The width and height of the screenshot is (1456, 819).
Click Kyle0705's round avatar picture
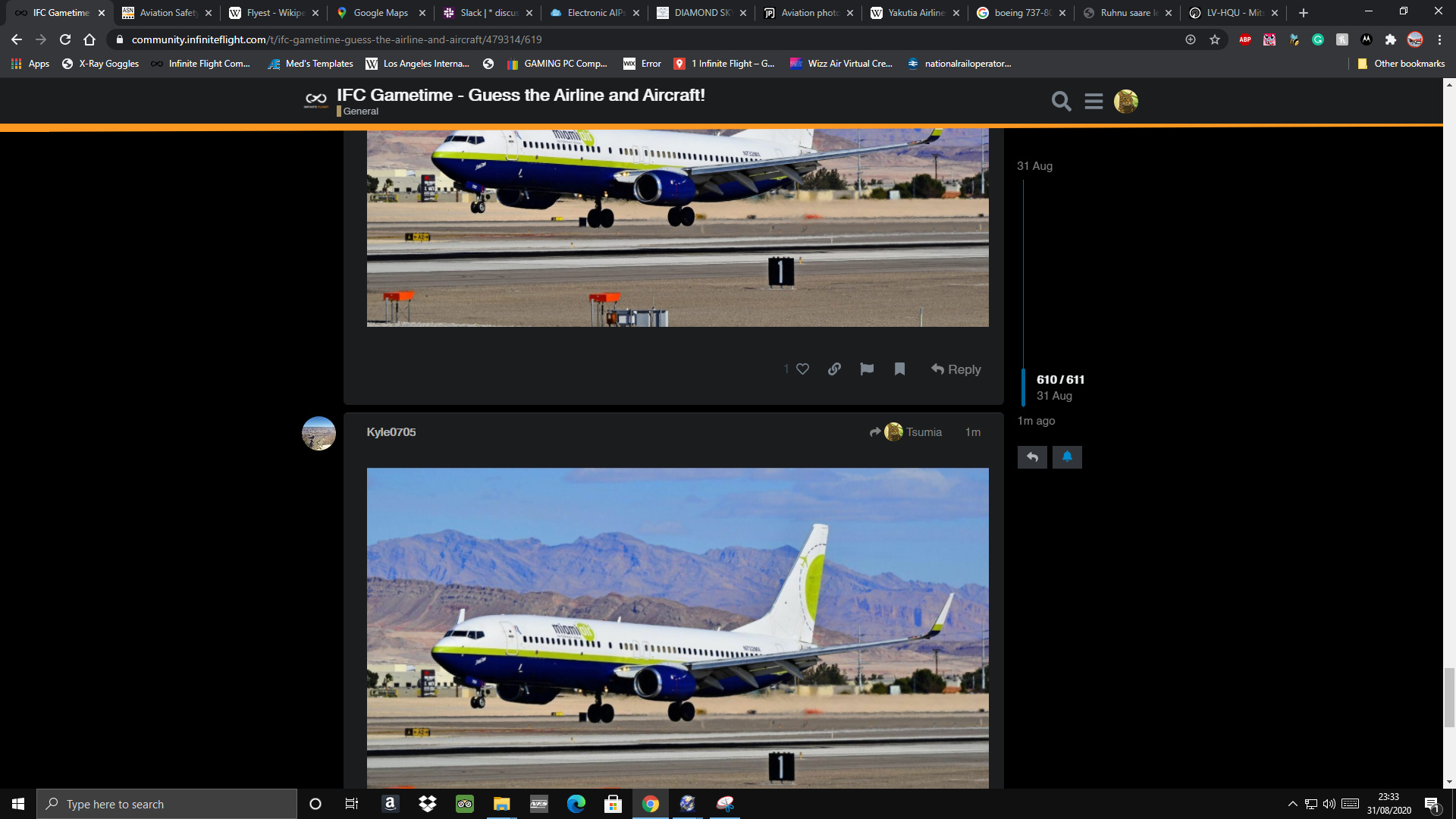[x=318, y=433]
